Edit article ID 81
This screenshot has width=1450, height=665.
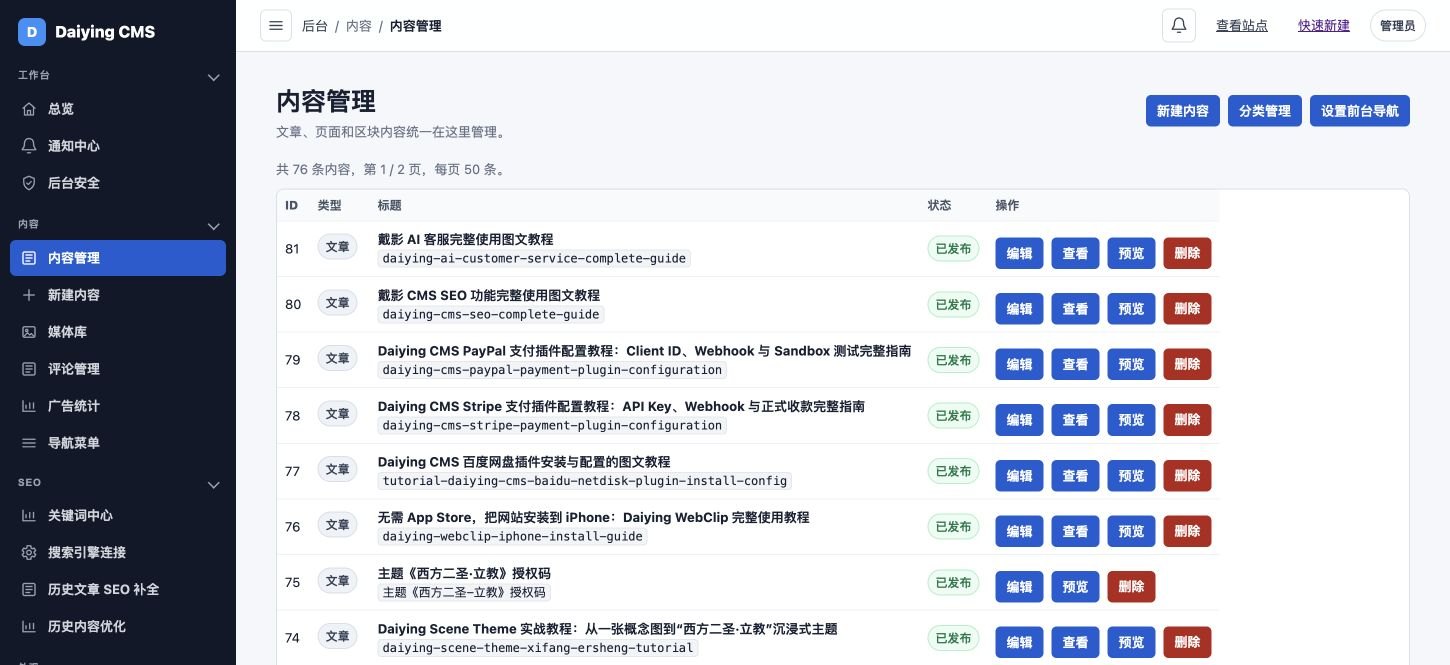coord(1019,253)
